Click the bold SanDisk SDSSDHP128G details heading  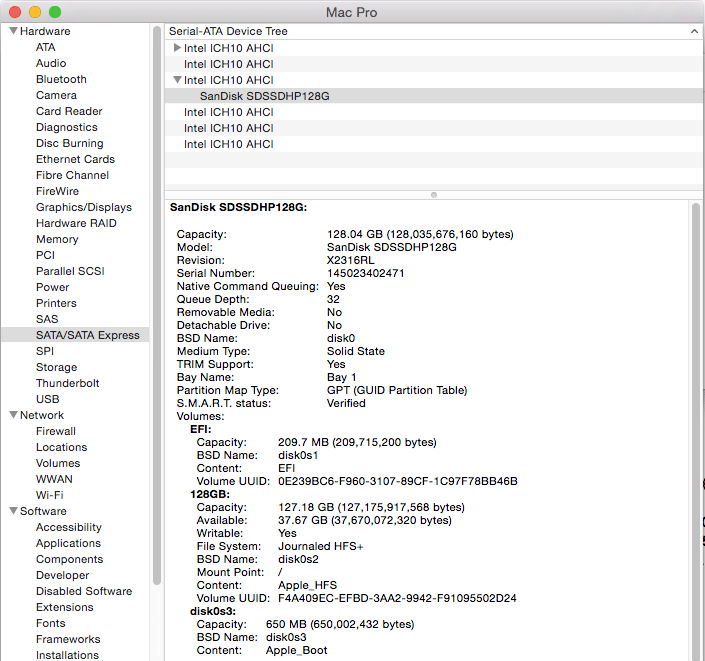(238, 207)
